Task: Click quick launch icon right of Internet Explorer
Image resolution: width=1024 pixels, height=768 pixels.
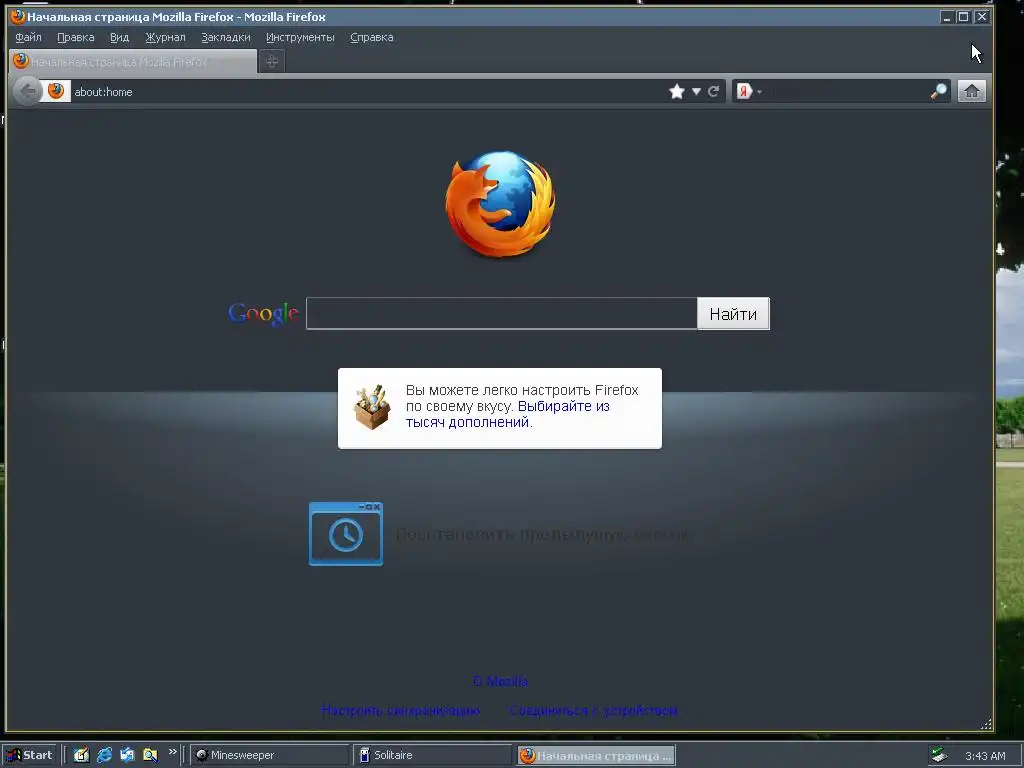Action: tap(127, 755)
